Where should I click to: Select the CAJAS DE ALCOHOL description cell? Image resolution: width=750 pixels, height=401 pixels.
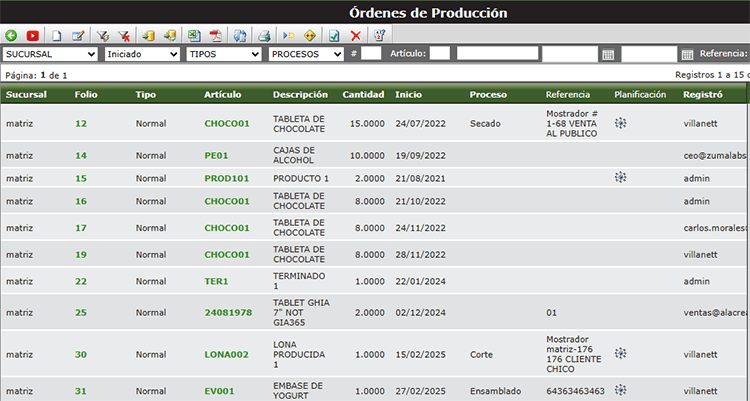[294, 155]
